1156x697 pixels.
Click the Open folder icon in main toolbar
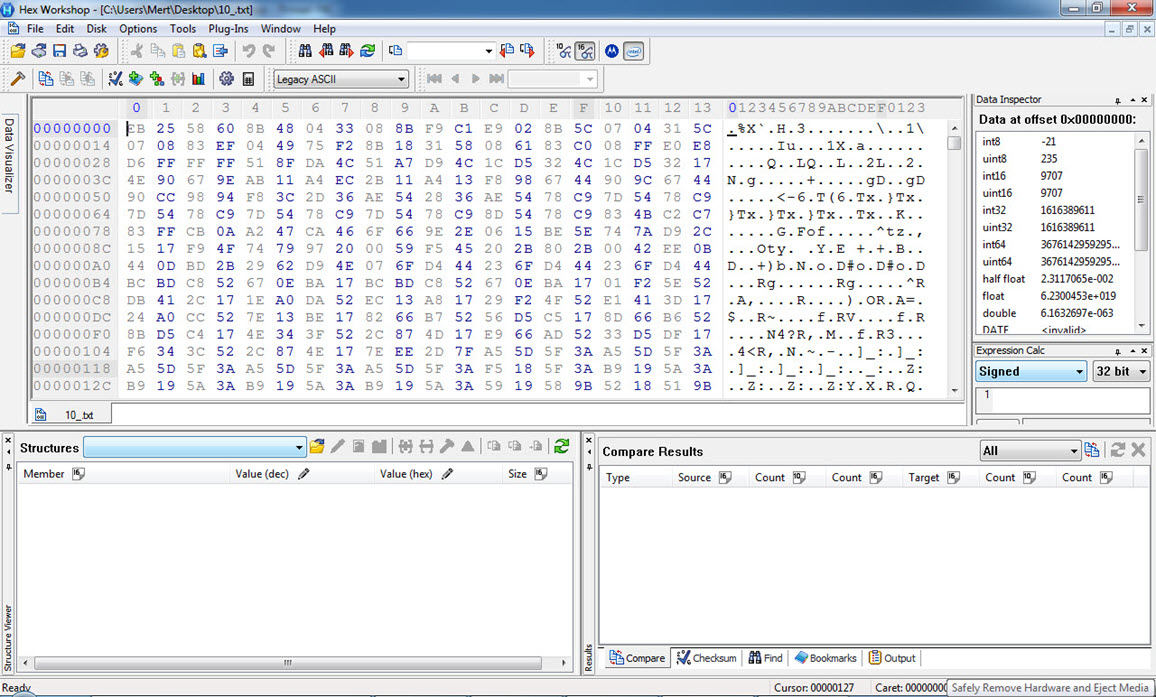[18, 51]
